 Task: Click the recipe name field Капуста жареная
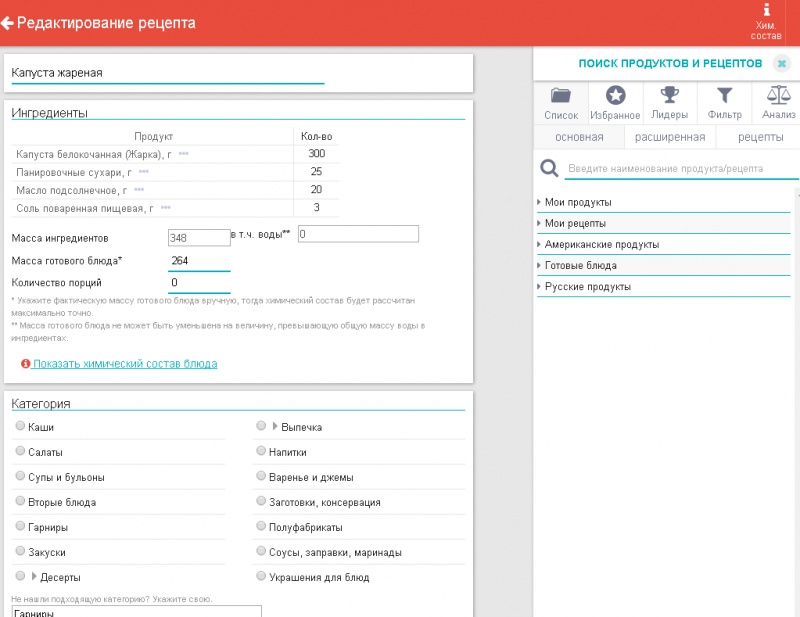tap(168, 73)
